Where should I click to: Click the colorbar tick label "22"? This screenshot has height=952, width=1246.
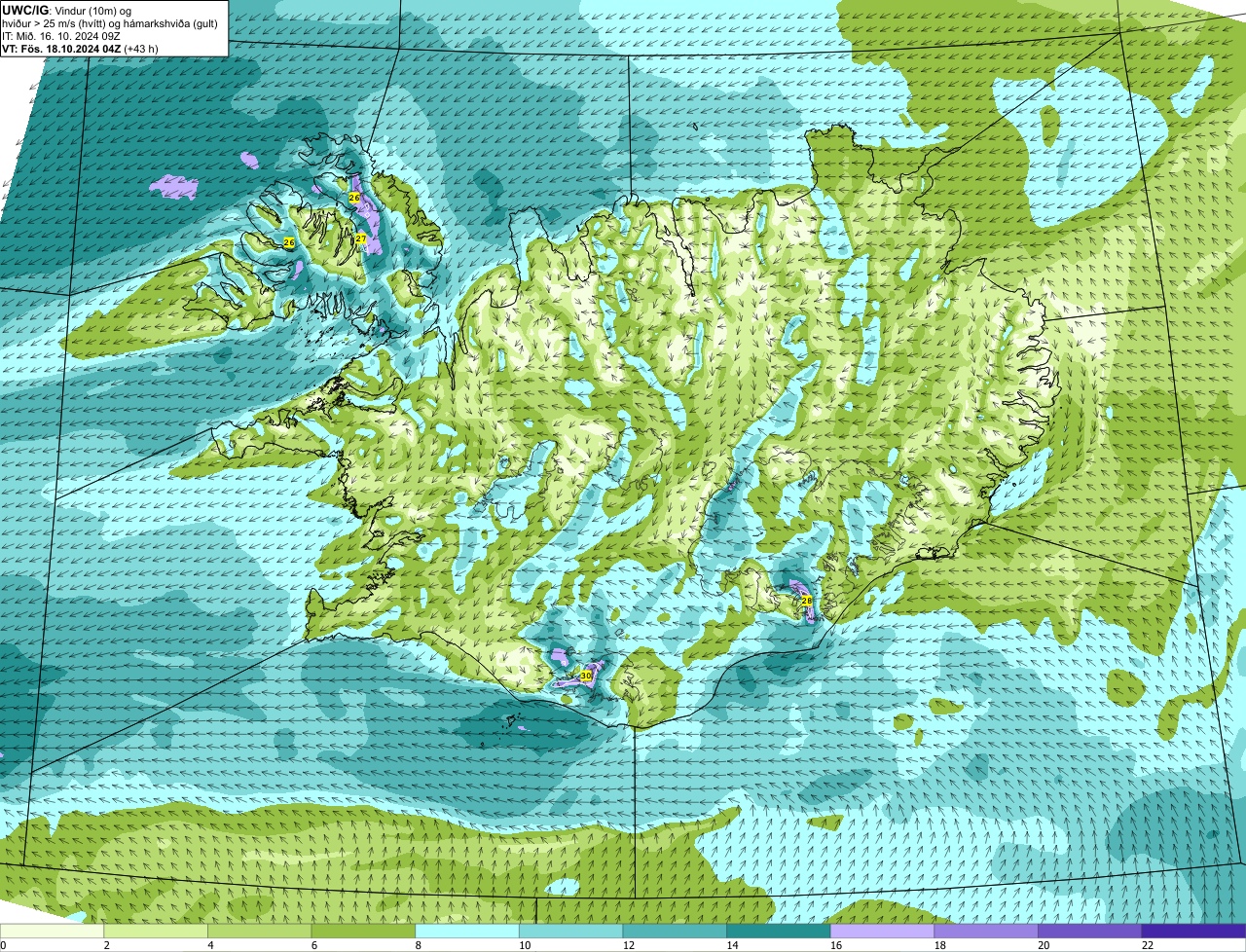click(x=1148, y=945)
